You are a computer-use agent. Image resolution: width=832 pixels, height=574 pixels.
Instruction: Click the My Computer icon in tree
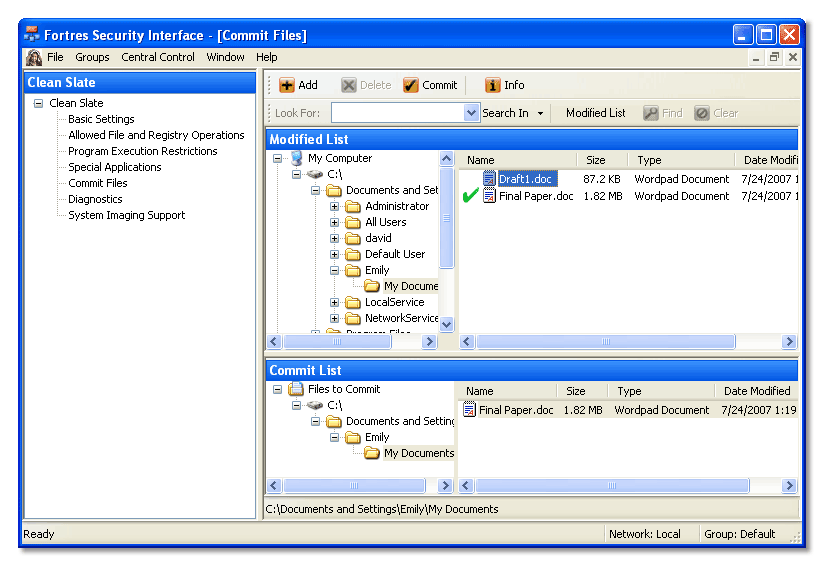pyautogui.click(x=297, y=158)
